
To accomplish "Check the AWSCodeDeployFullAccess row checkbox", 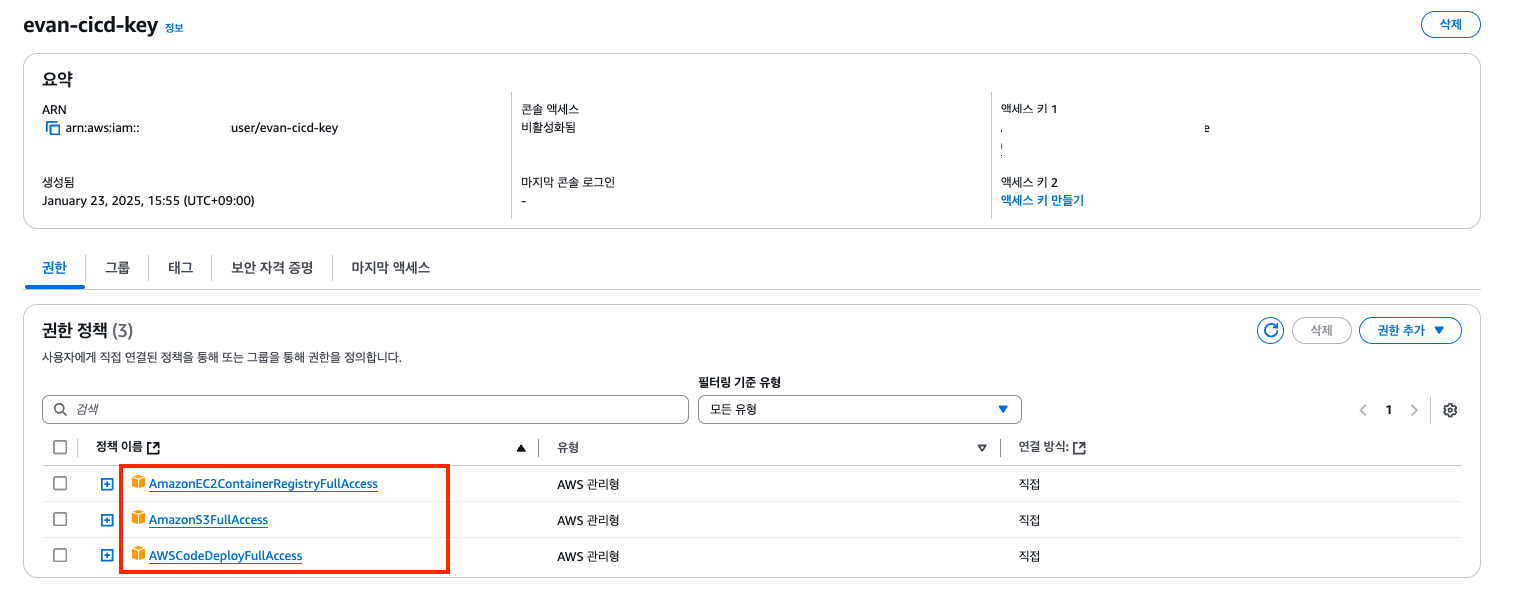I will click(x=60, y=555).
